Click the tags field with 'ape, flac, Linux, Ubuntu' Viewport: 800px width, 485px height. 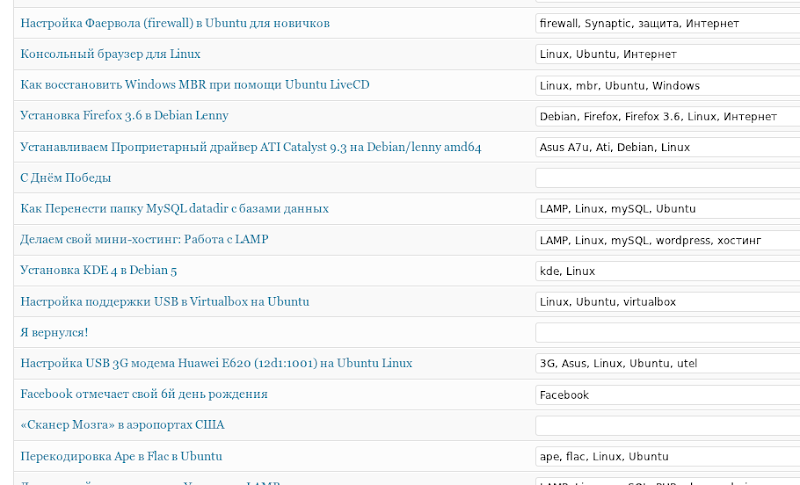click(667, 456)
